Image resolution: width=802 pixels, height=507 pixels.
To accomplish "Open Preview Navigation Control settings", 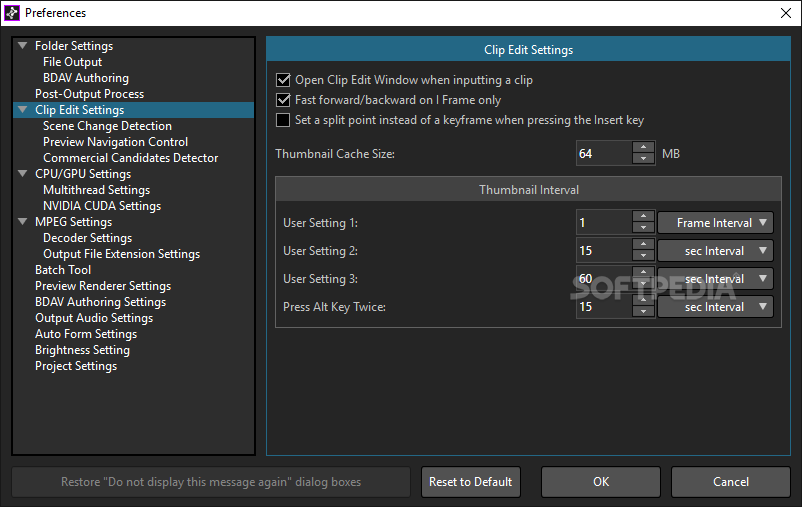I will click(x=116, y=142).
